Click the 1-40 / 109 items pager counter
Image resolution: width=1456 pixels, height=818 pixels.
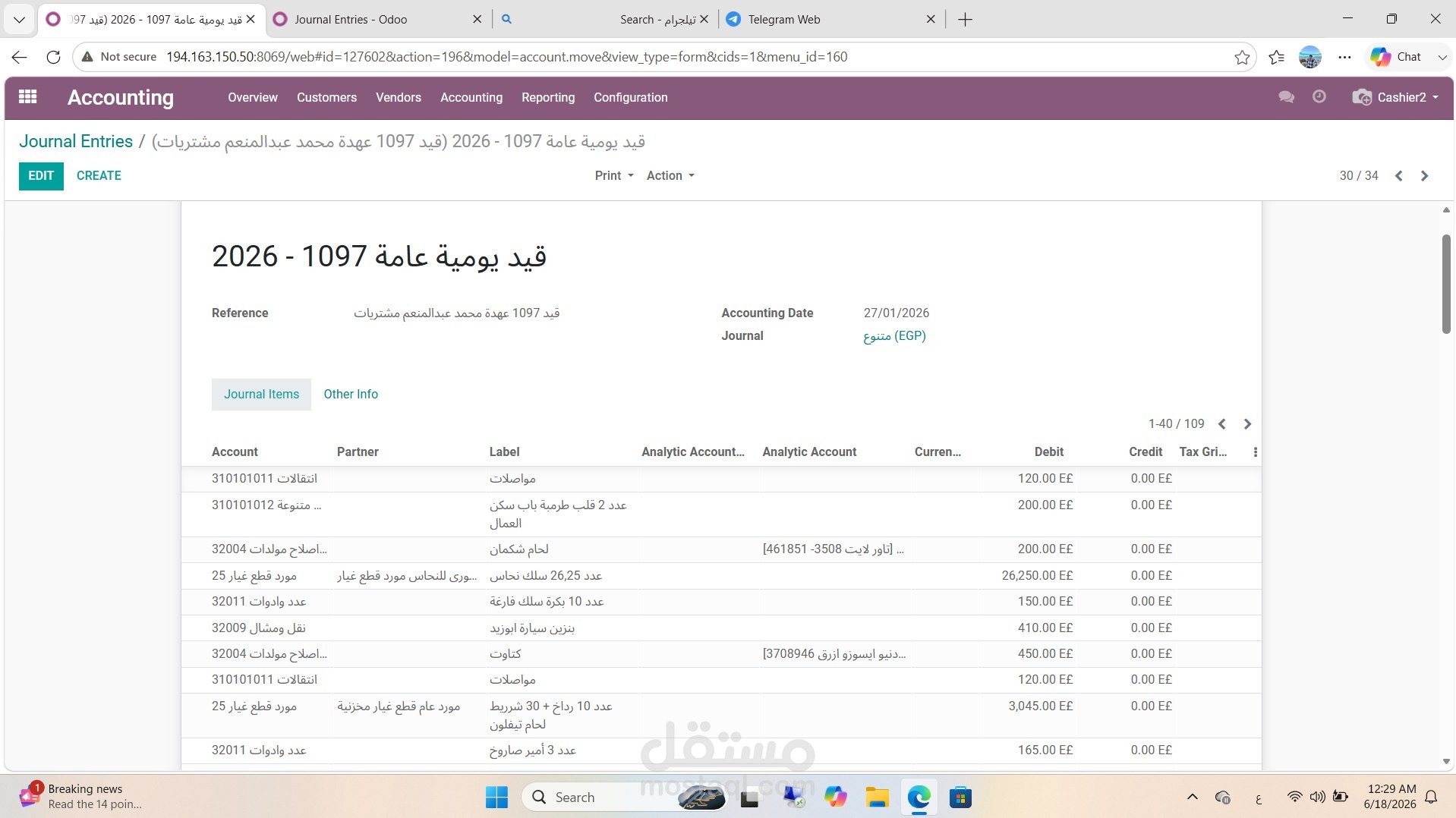click(1176, 424)
